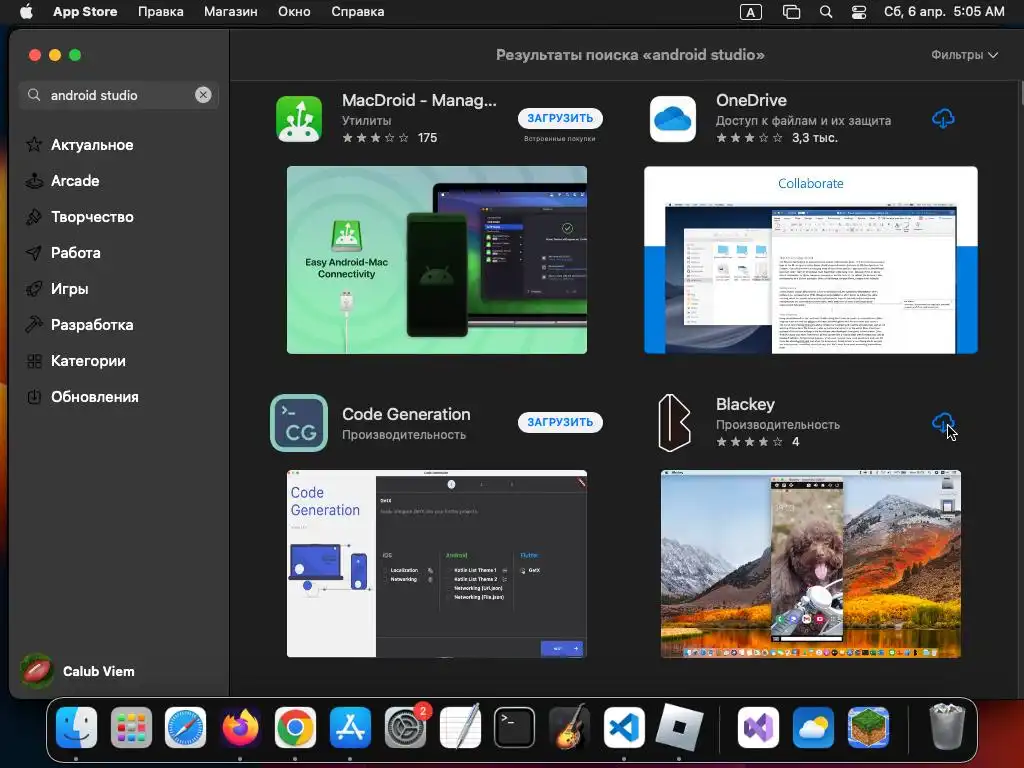This screenshot has height=768, width=1024.
Task: Click the menu bar date and time
Action: click(x=944, y=12)
